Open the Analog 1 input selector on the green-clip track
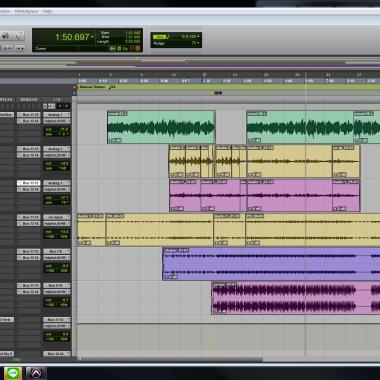This screenshot has width=380, height=380. [x=57, y=115]
